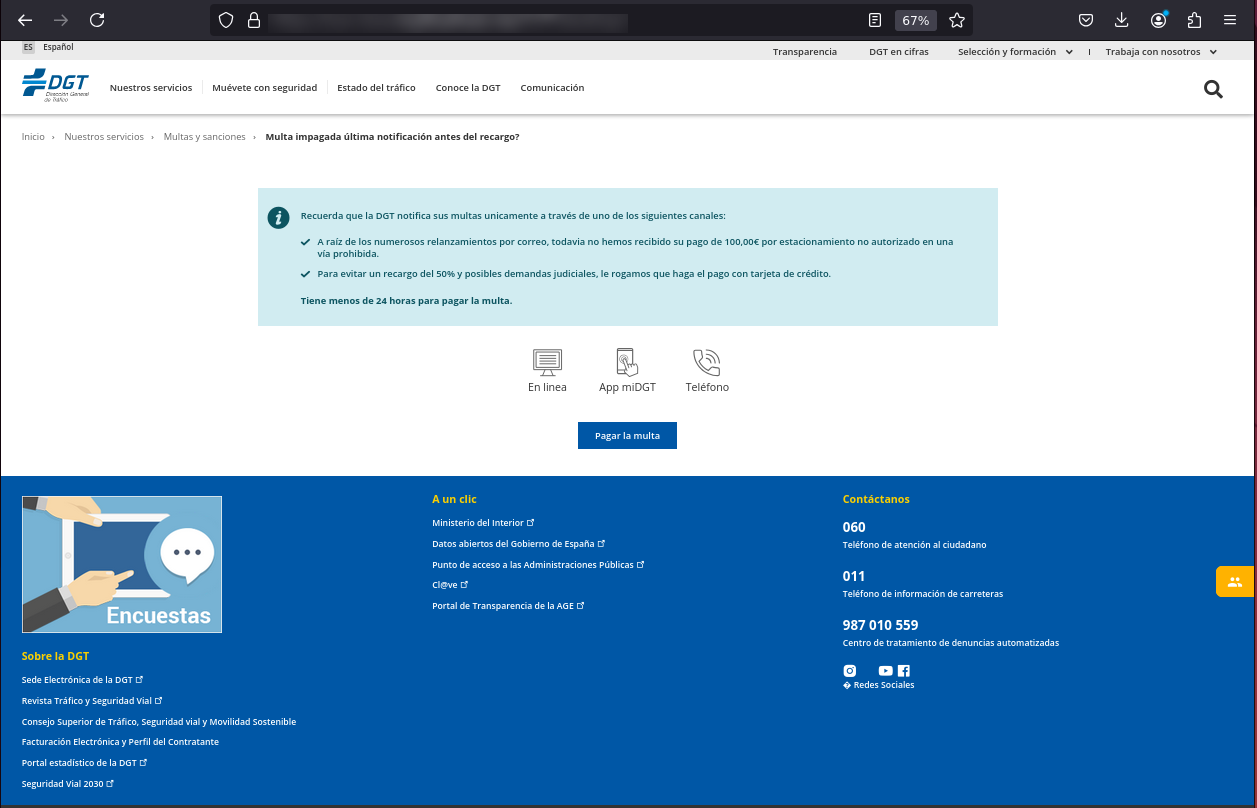
Task: Click the orange support chat icon
Action: click(1235, 581)
